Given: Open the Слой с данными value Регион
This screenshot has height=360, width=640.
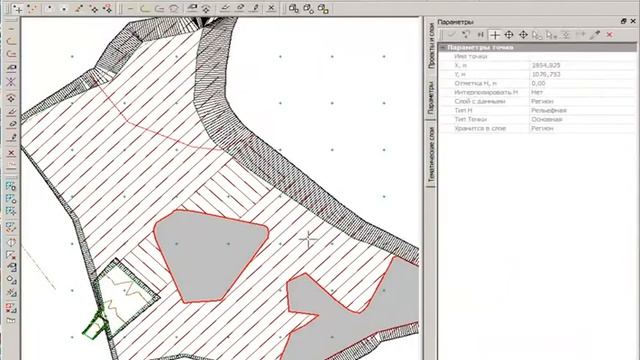Looking at the screenshot, I should (583, 101).
